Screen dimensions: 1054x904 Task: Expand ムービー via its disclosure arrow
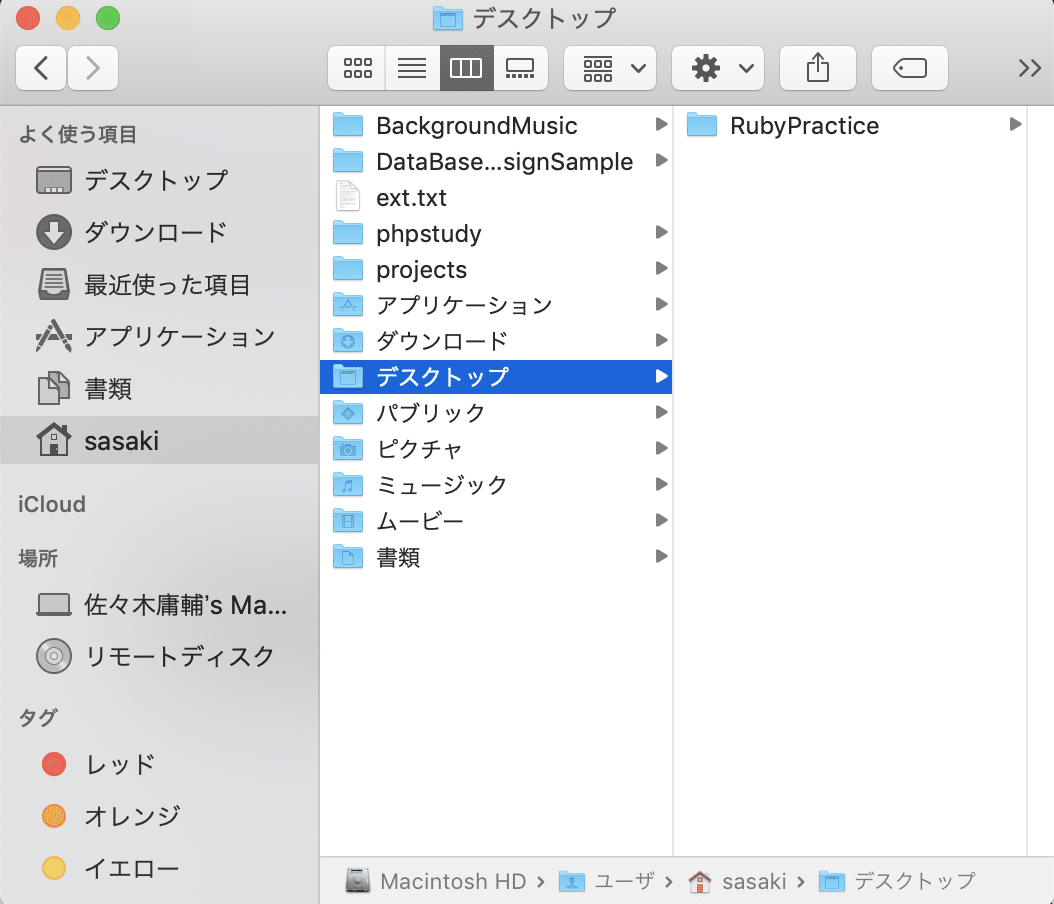pyautogui.click(x=661, y=520)
